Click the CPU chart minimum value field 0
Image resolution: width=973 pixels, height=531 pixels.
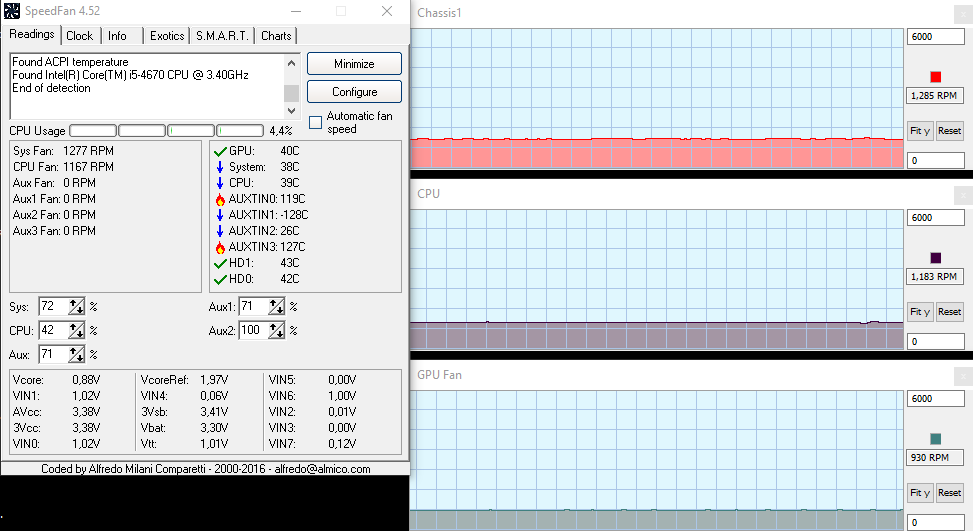pyautogui.click(x=936, y=342)
